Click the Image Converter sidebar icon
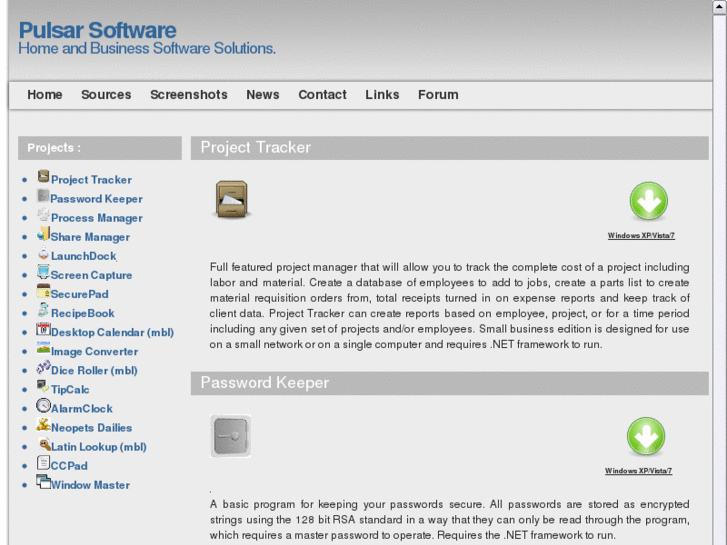Screen dimensions: 727x545 pos(43,348)
